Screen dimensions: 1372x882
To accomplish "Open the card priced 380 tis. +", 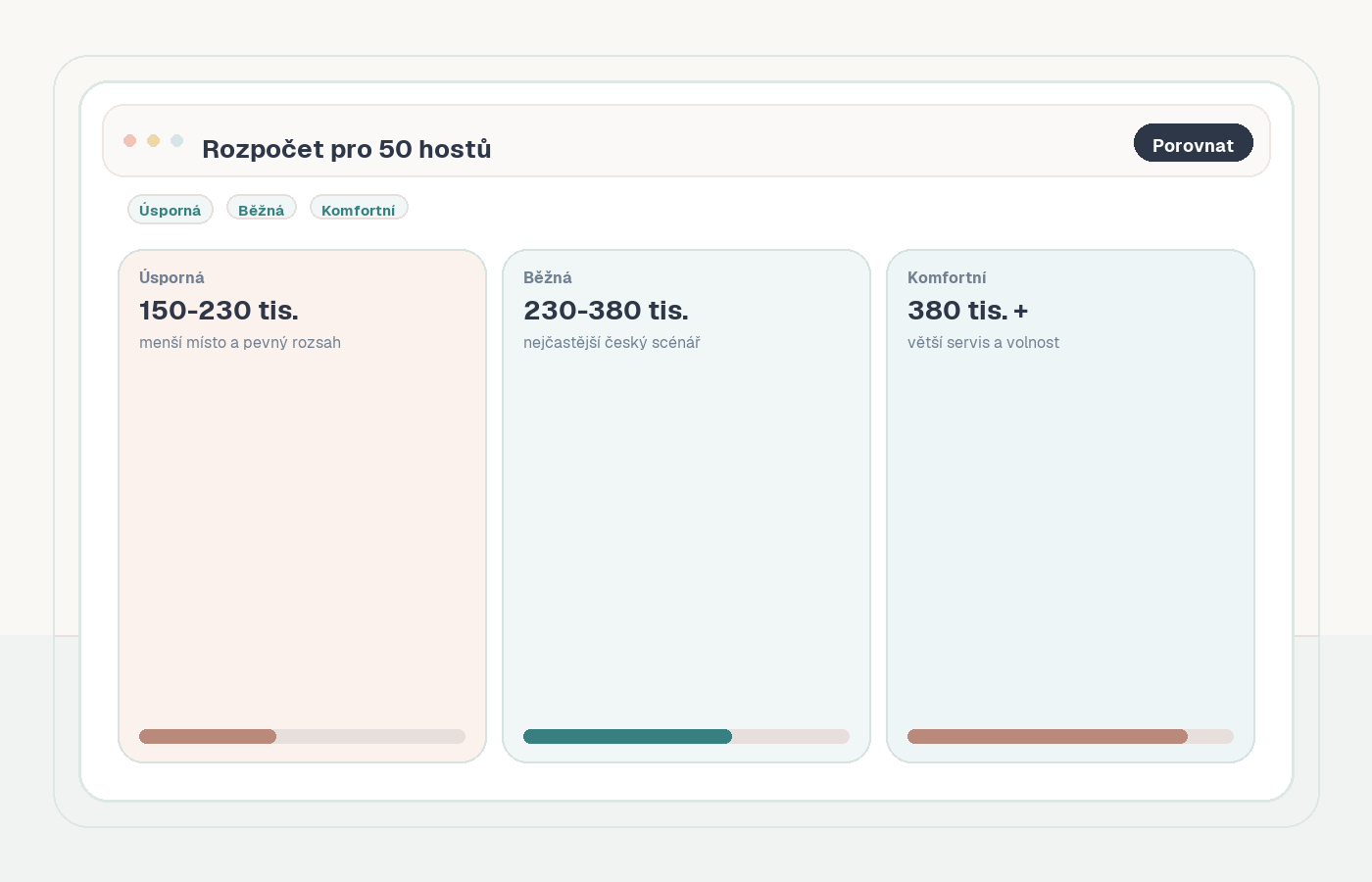I will (x=1070, y=506).
